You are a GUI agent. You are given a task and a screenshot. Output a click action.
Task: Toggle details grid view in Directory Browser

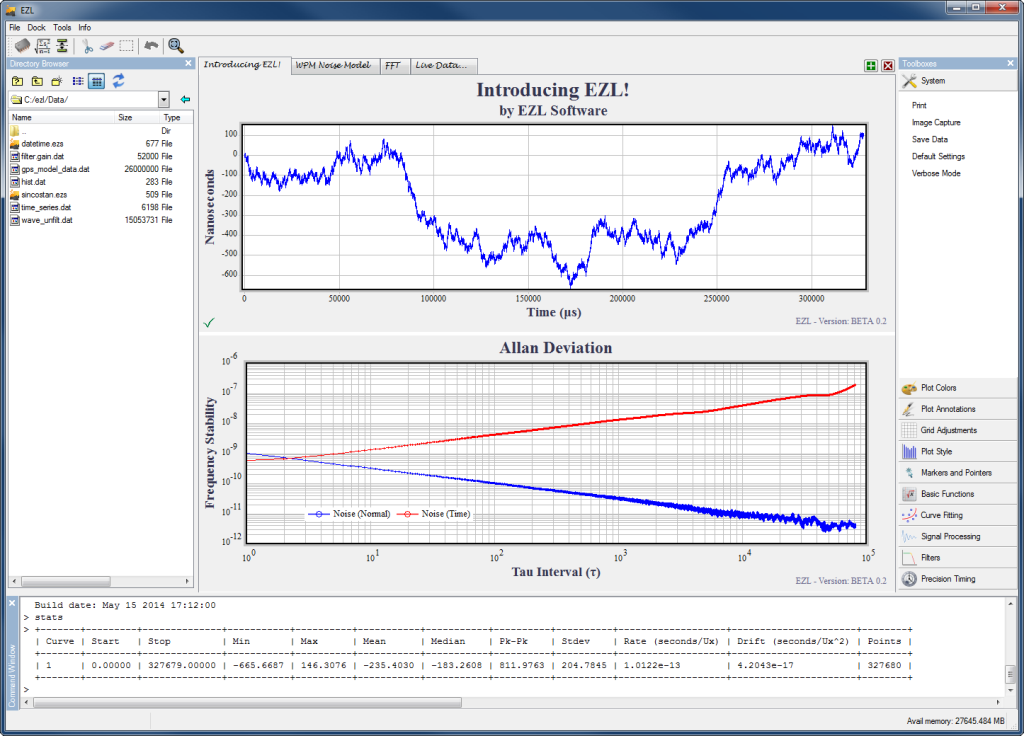tap(97, 81)
